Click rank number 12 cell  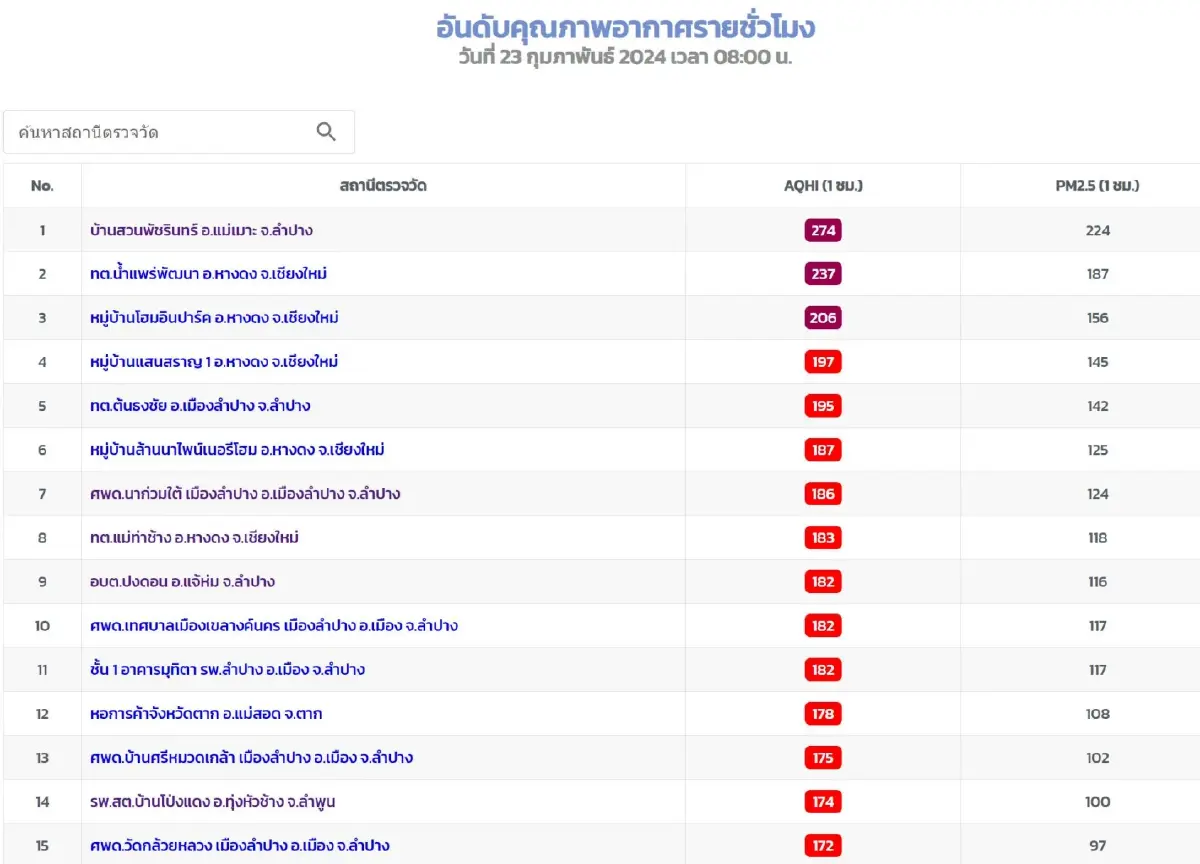(42, 714)
